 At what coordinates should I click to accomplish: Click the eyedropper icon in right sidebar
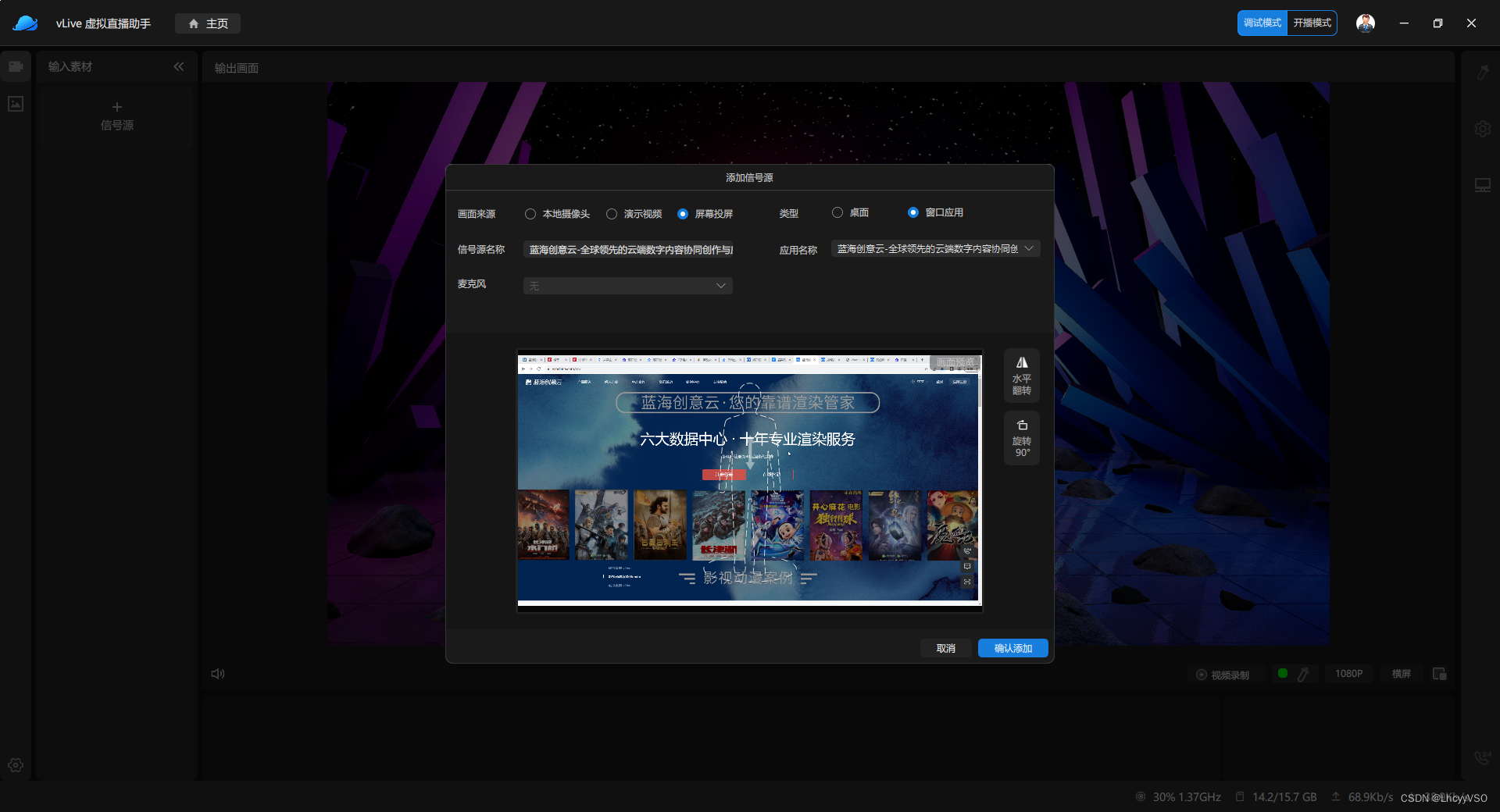point(1482,73)
